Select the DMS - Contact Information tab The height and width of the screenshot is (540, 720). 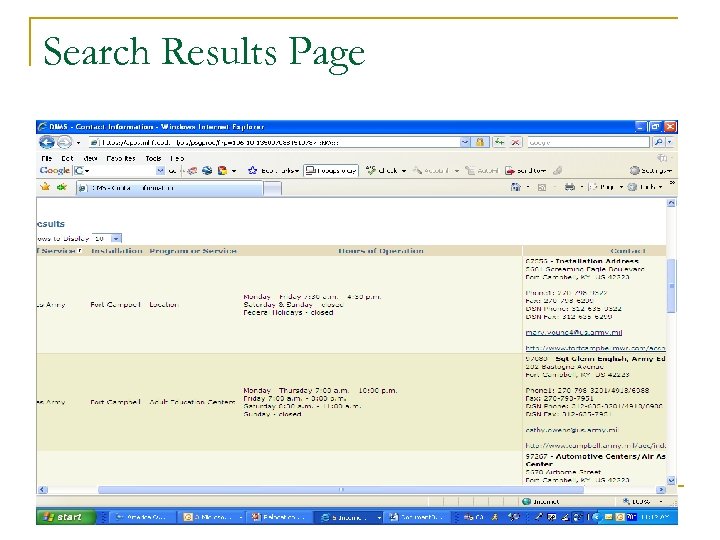click(x=170, y=188)
